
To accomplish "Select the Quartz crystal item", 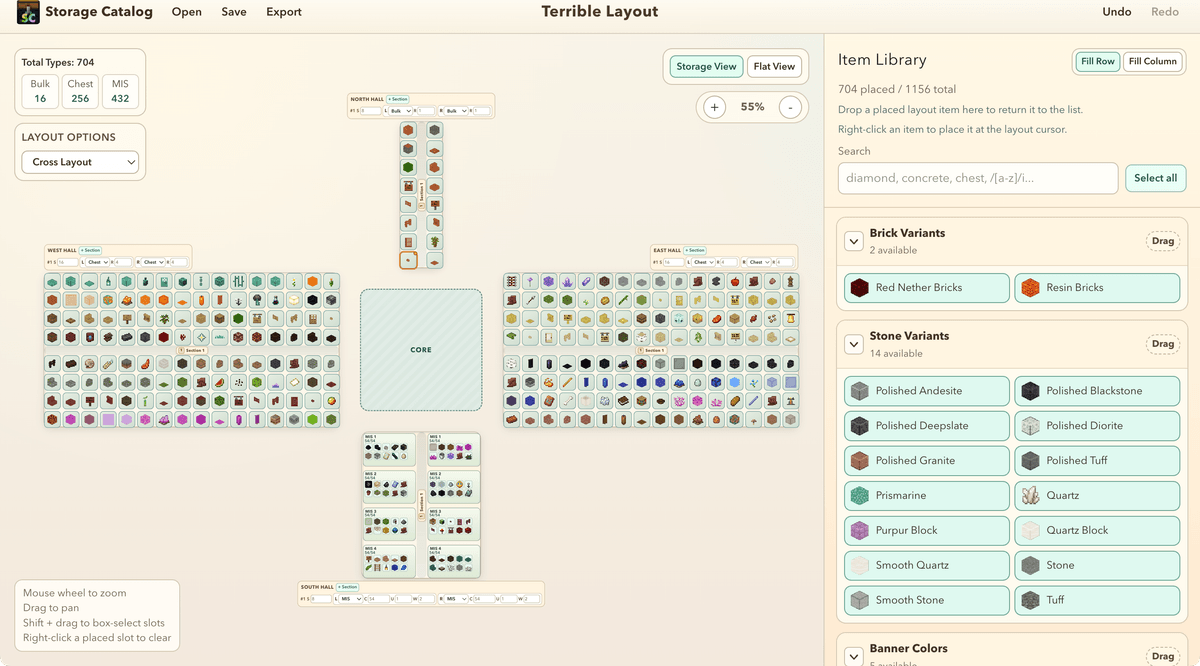I will (1097, 496).
